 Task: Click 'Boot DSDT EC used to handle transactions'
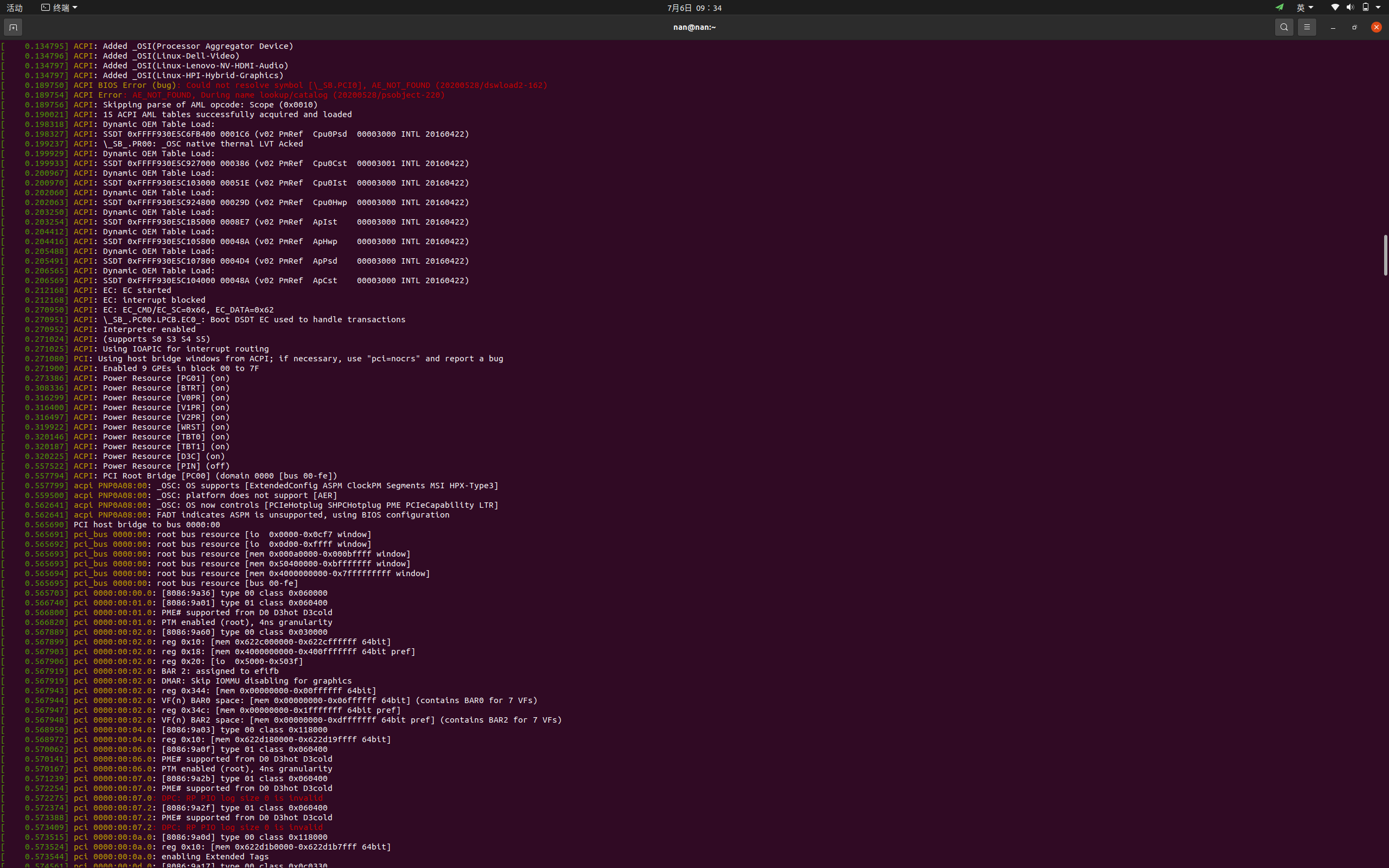click(308, 319)
